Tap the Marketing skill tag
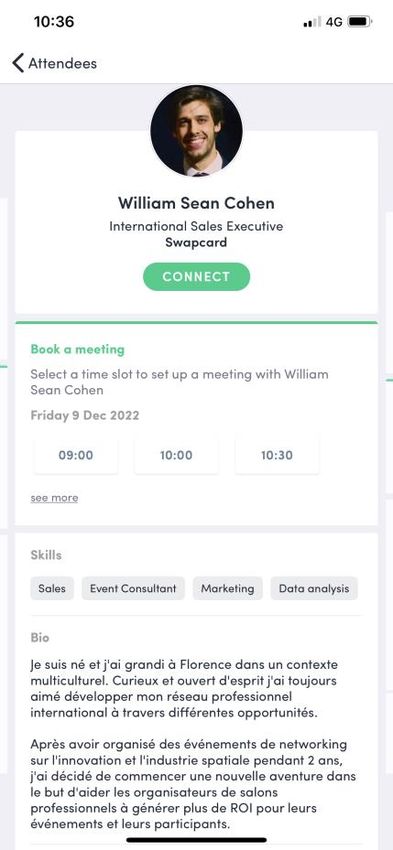 click(228, 588)
